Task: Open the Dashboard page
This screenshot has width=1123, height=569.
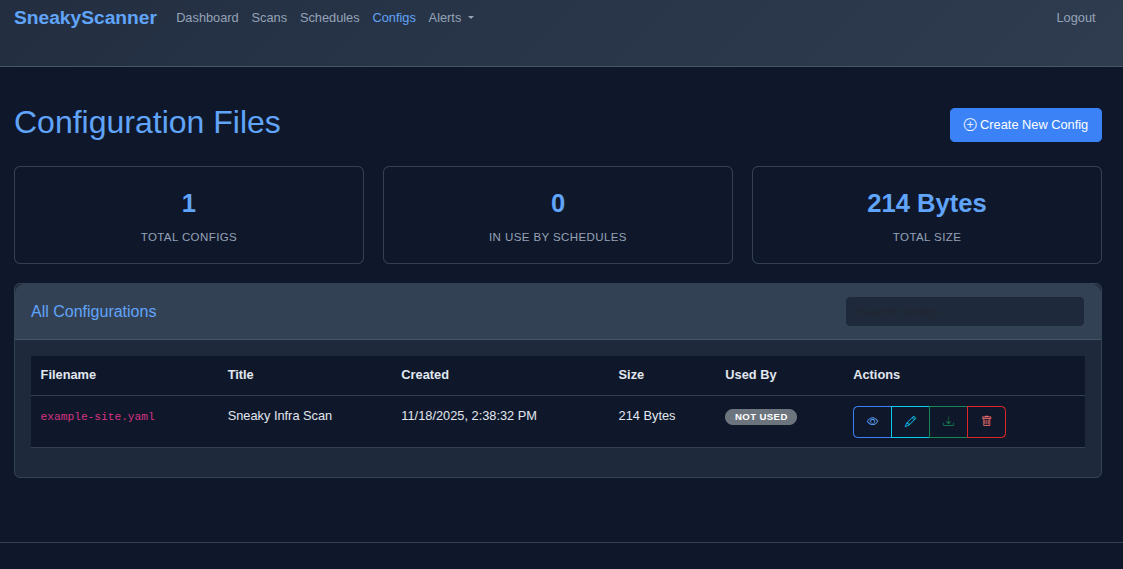Action: (x=207, y=18)
